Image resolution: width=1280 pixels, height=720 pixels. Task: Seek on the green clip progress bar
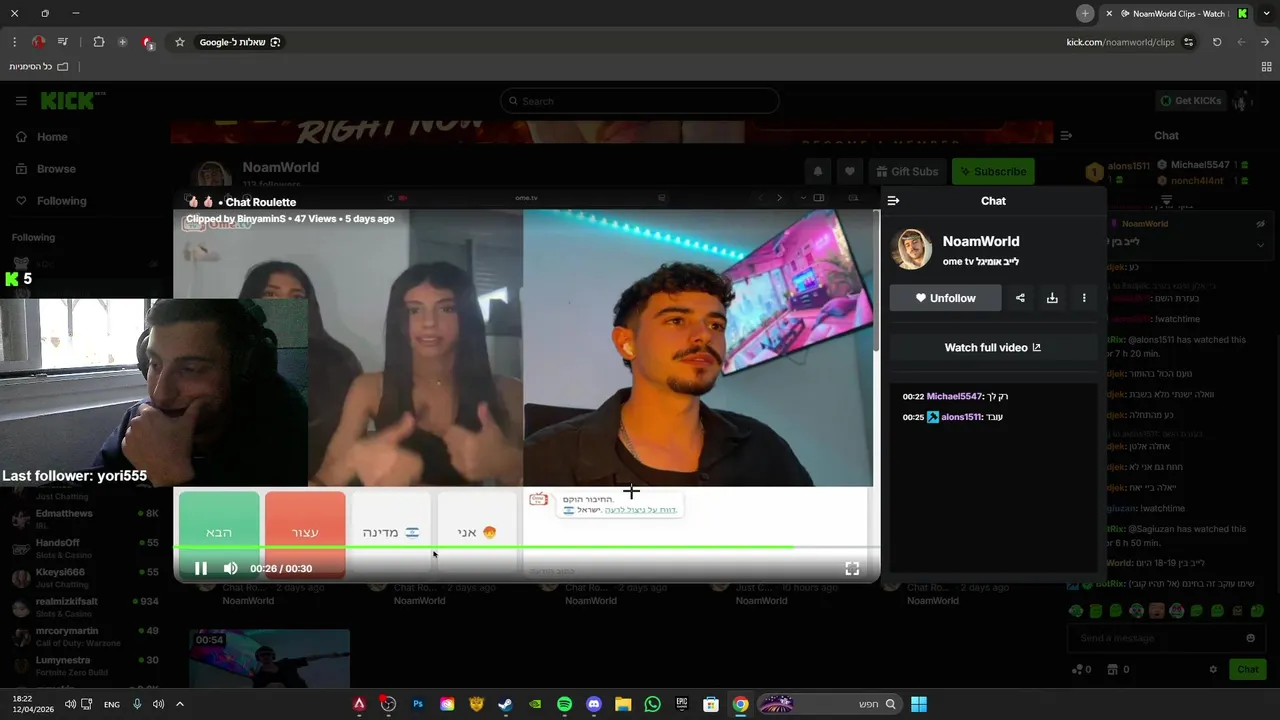coord(527,547)
